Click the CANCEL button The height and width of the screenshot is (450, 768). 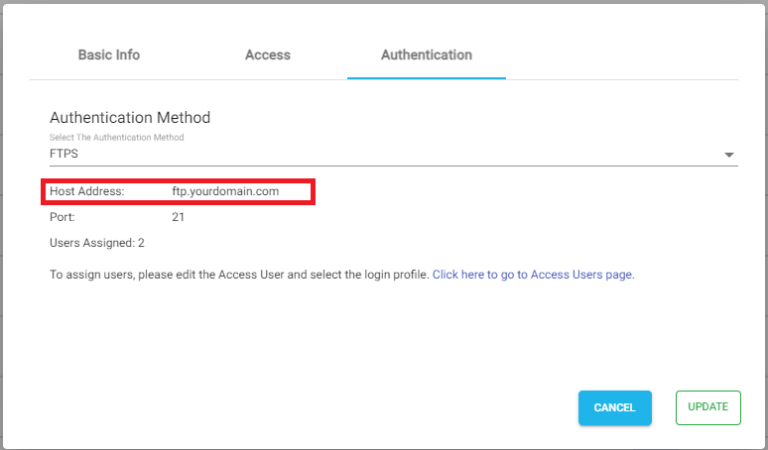point(615,407)
